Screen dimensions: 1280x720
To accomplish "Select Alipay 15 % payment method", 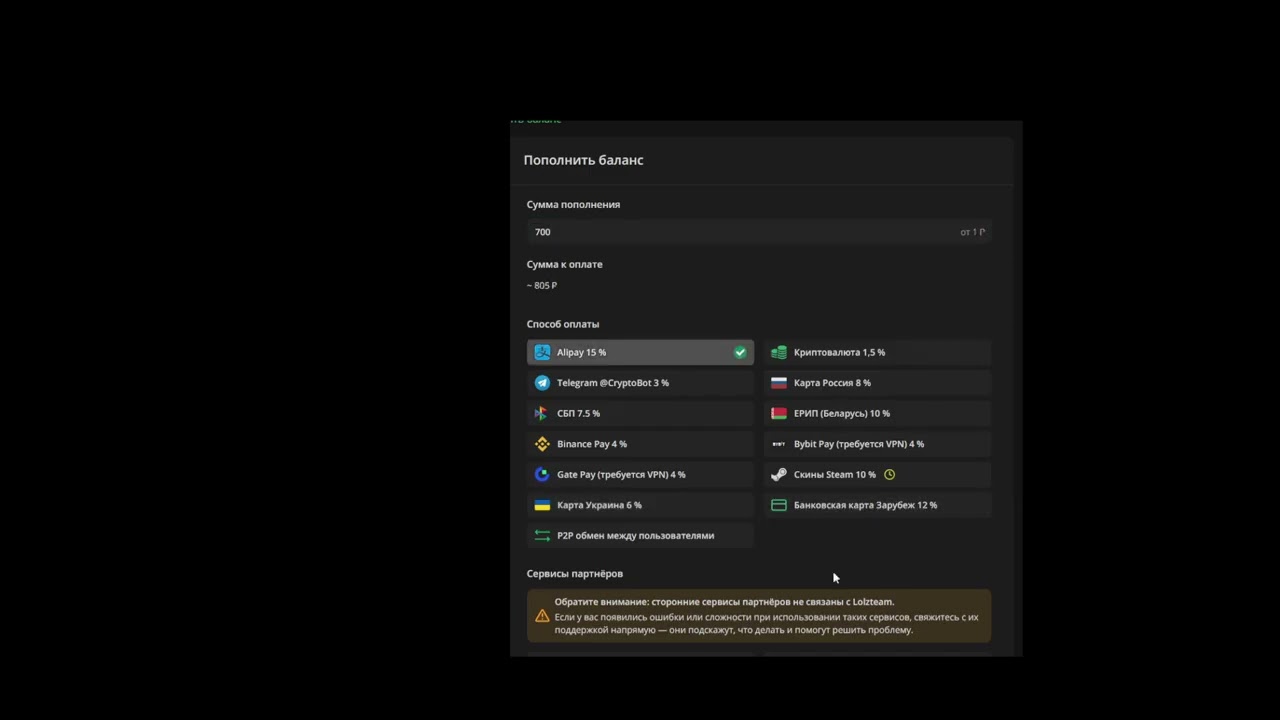I will pyautogui.click(x=640, y=352).
